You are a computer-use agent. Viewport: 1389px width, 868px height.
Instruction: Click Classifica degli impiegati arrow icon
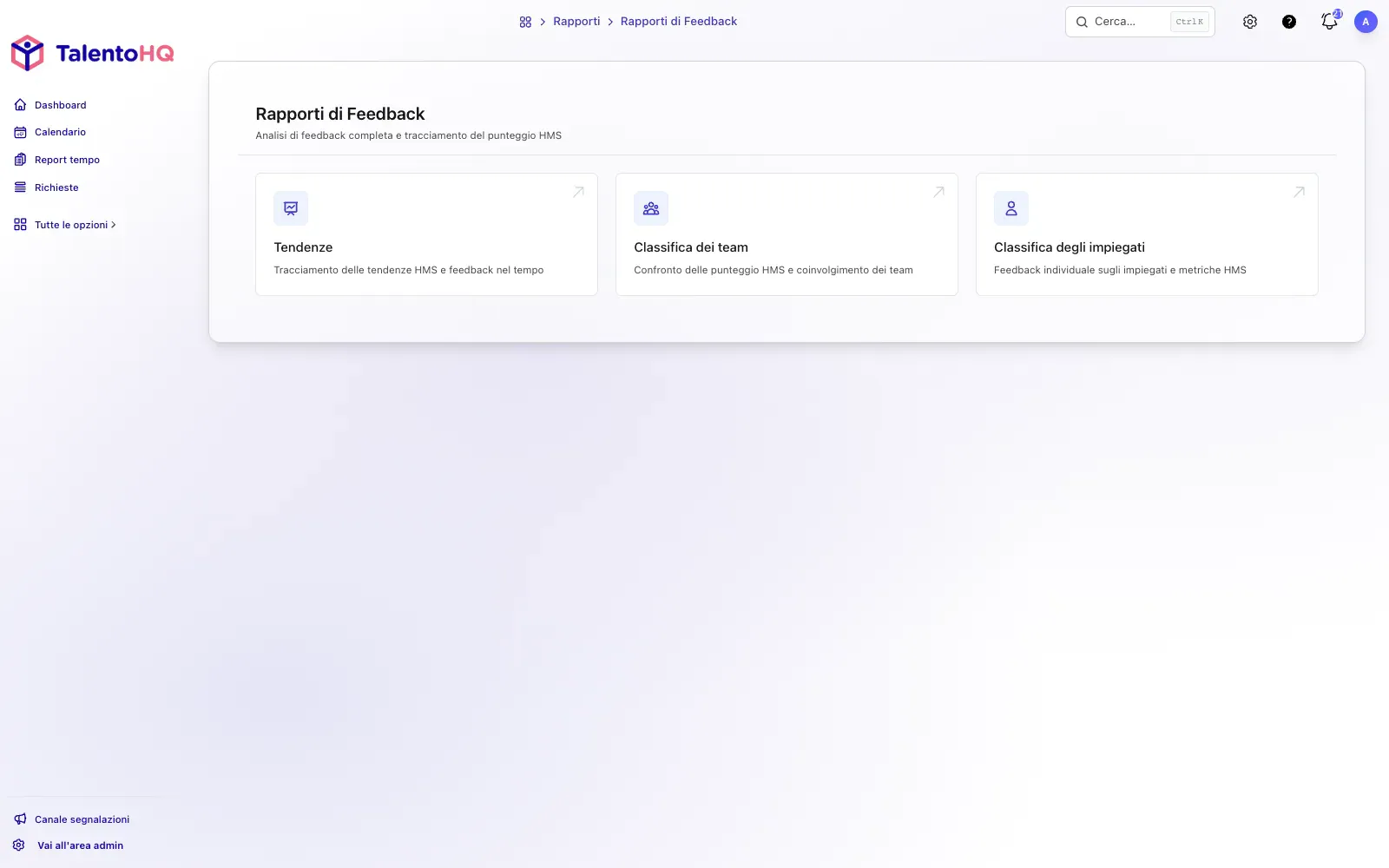[x=1299, y=192]
